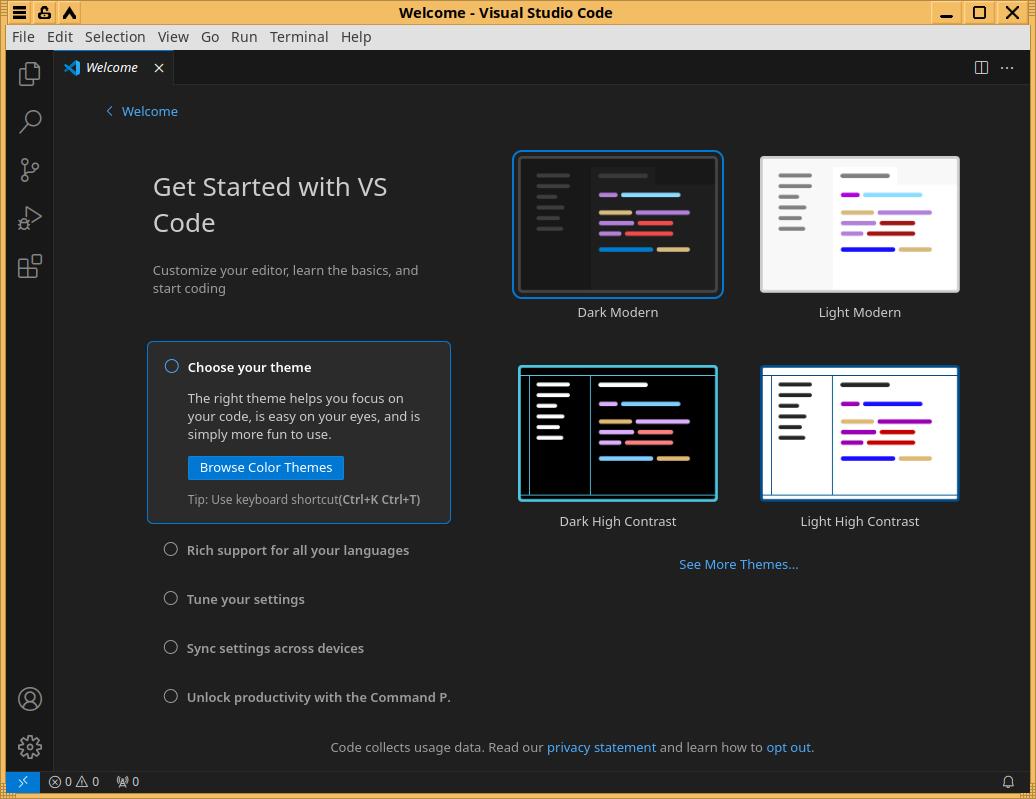Viewport: 1036px width, 799px height.
Task: Click the notifications bell in status bar
Action: (1008, 782)
